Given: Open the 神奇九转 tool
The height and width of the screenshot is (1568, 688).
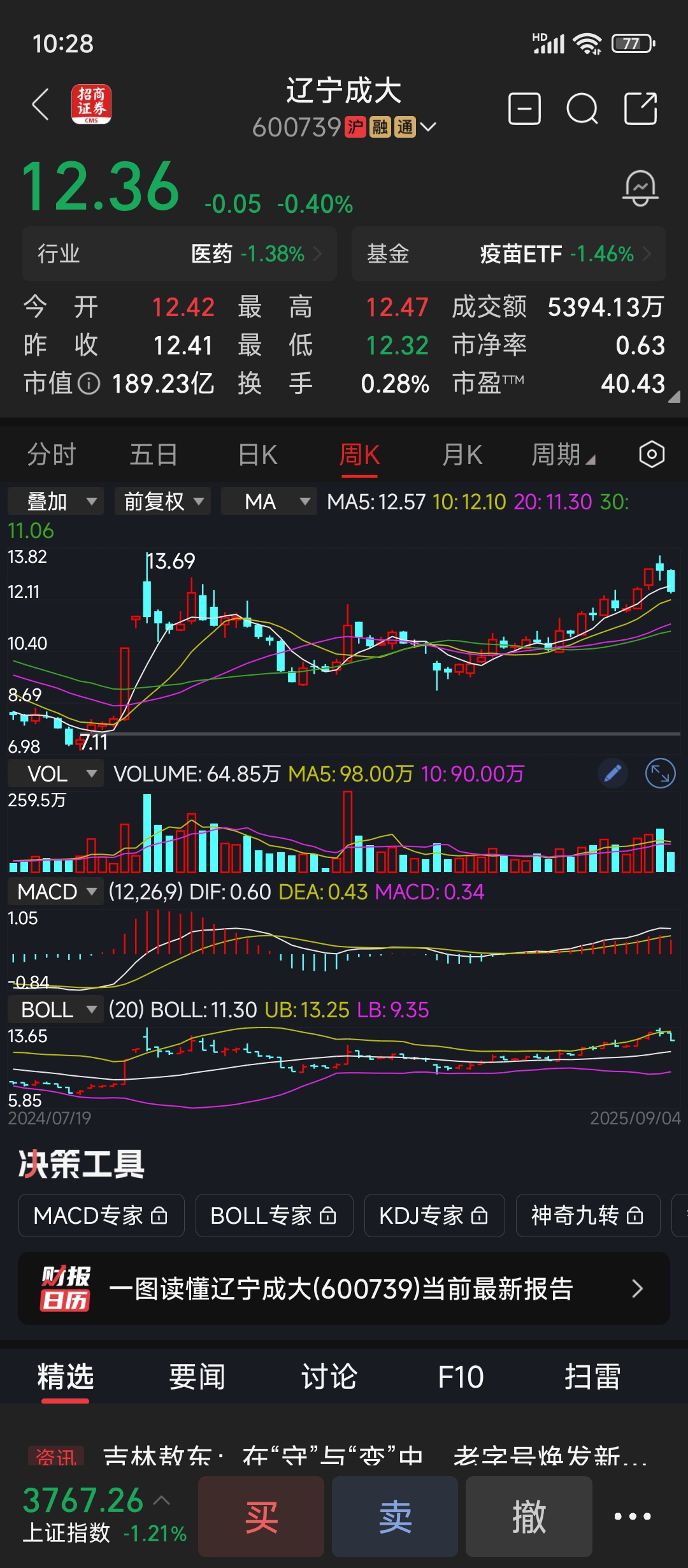Looking at the screenshot, I should coord(588,1216).
